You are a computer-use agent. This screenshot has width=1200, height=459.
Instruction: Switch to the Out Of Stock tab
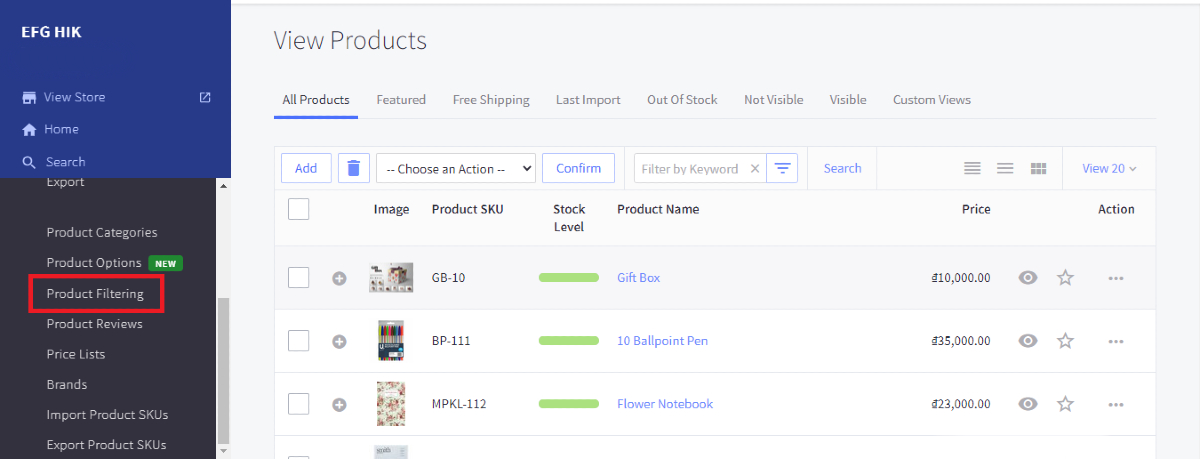click(682, 100)
